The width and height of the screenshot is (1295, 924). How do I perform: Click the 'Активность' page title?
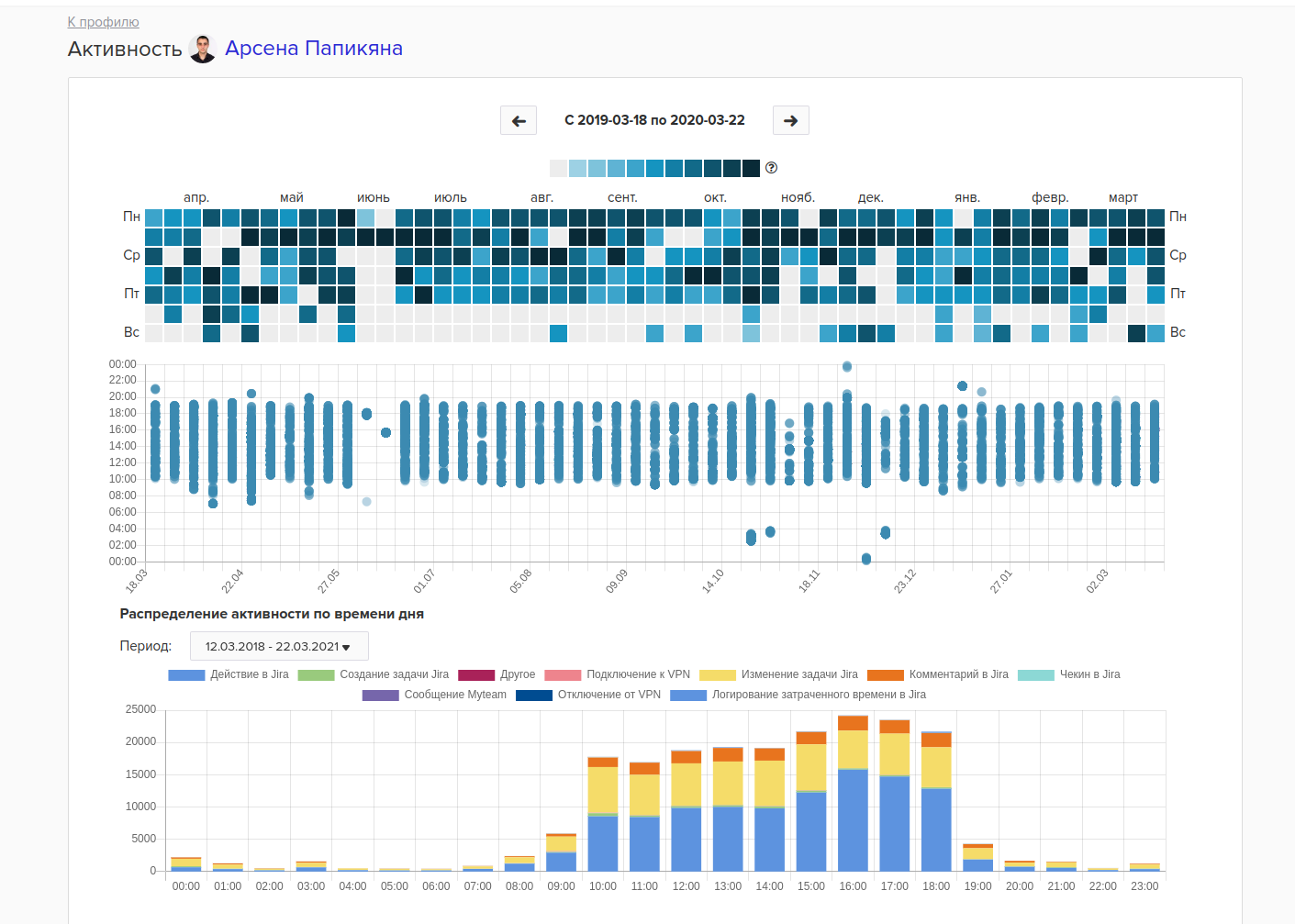pyautogui.click(x=125, y=50)
